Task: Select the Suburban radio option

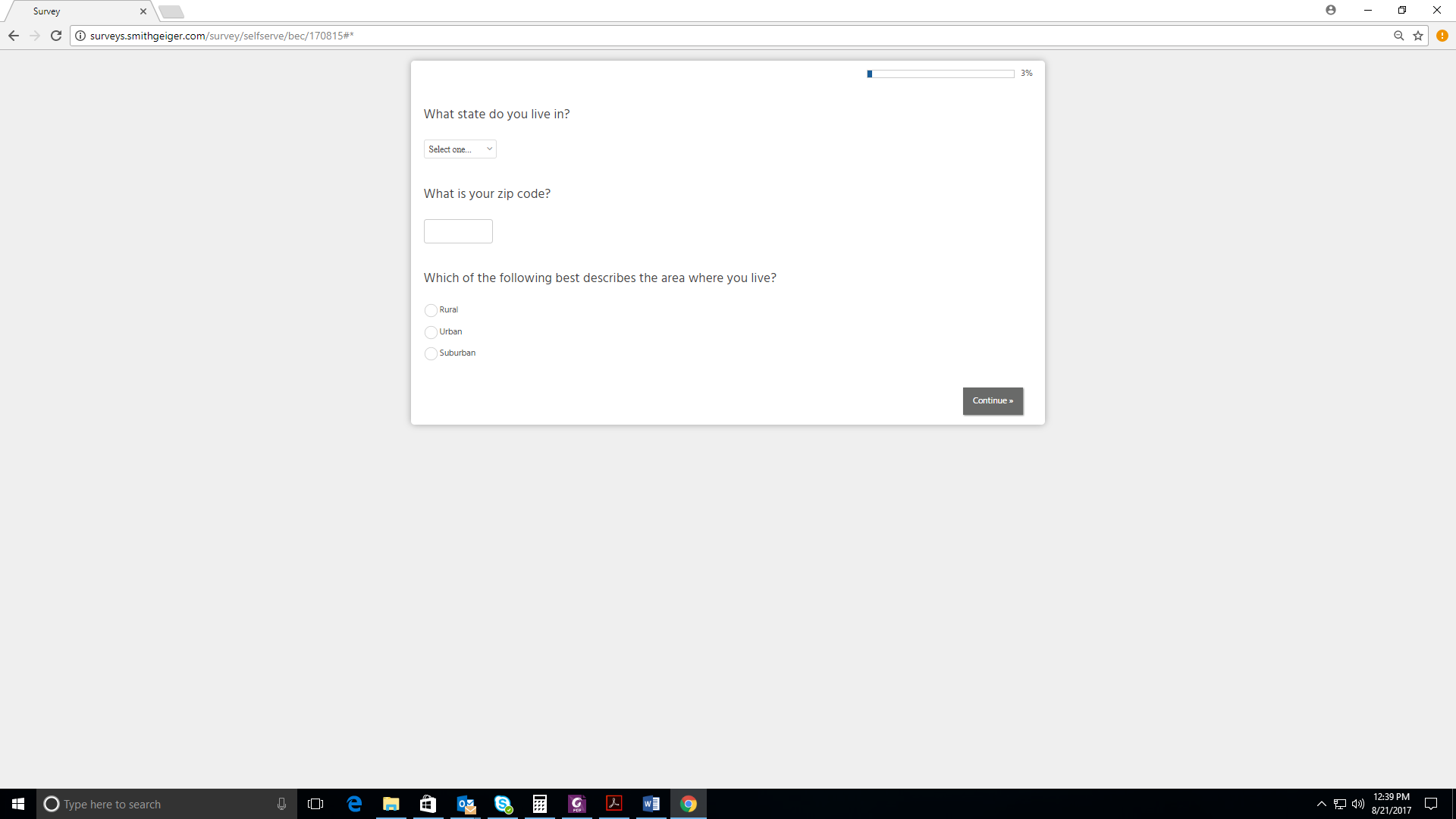Action: pyautogui.click(x=431, y=353)
